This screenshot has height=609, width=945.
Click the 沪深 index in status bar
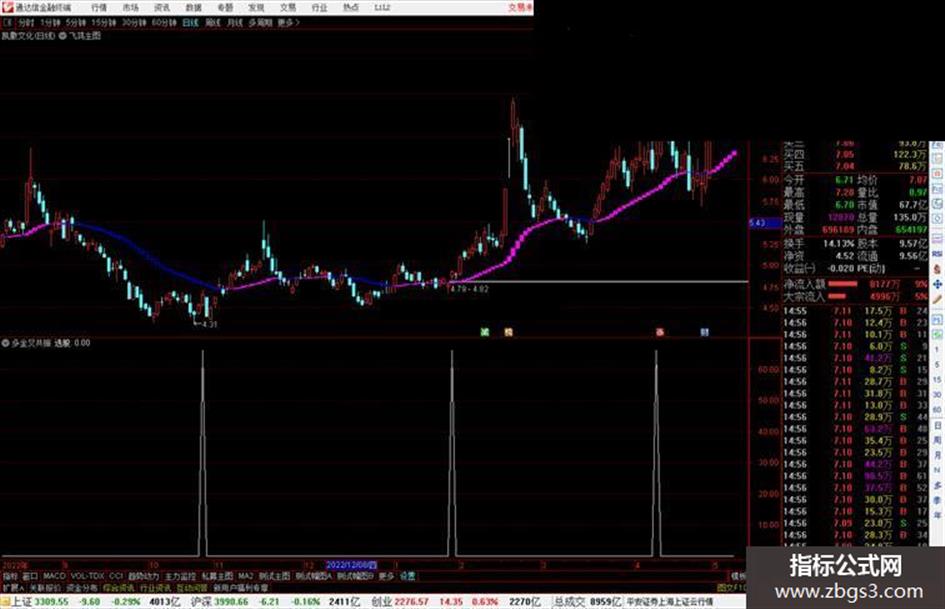click(x=201, y=602)
